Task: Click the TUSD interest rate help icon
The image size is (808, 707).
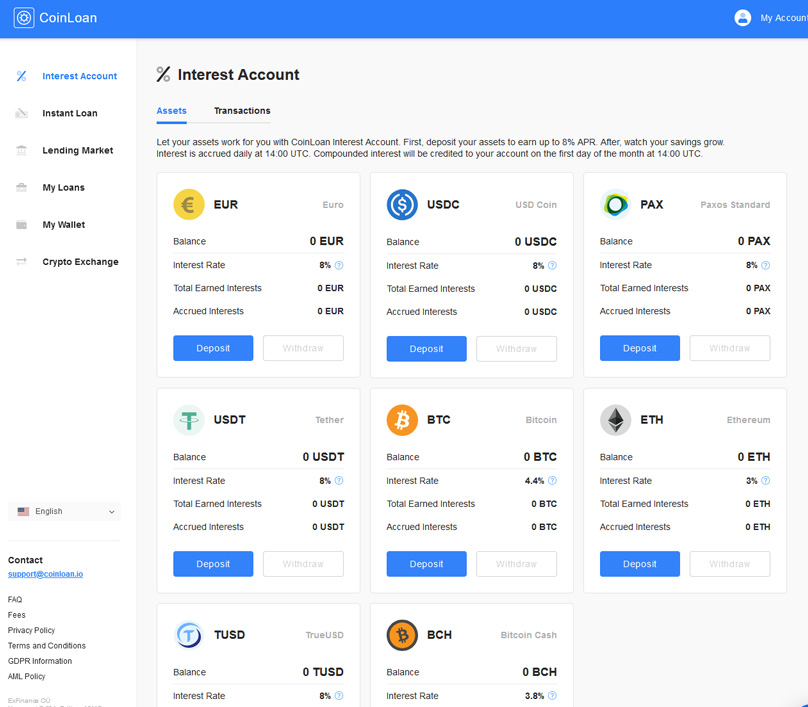Action: click(x=339, y=696)
